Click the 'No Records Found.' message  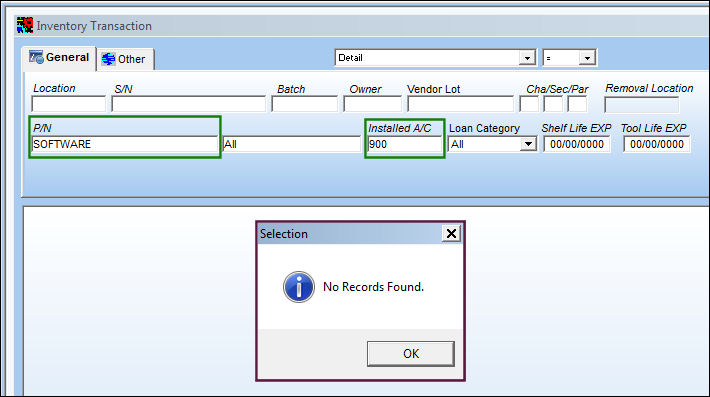pos(373,287)
